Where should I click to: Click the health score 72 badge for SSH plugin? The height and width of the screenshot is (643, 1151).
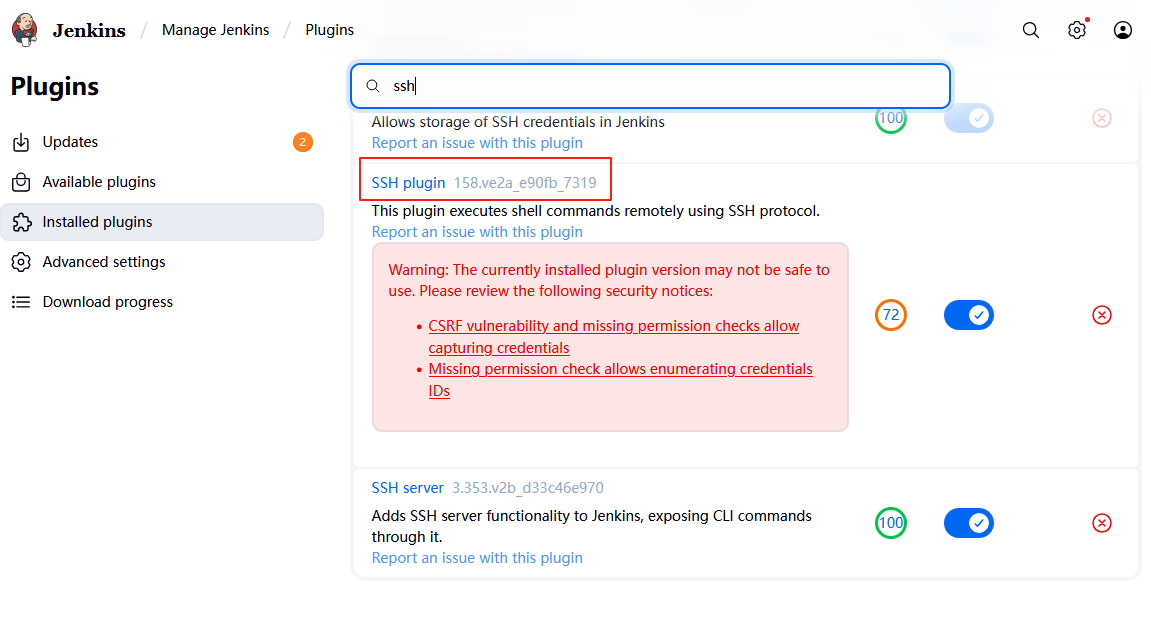click(890, 315)
